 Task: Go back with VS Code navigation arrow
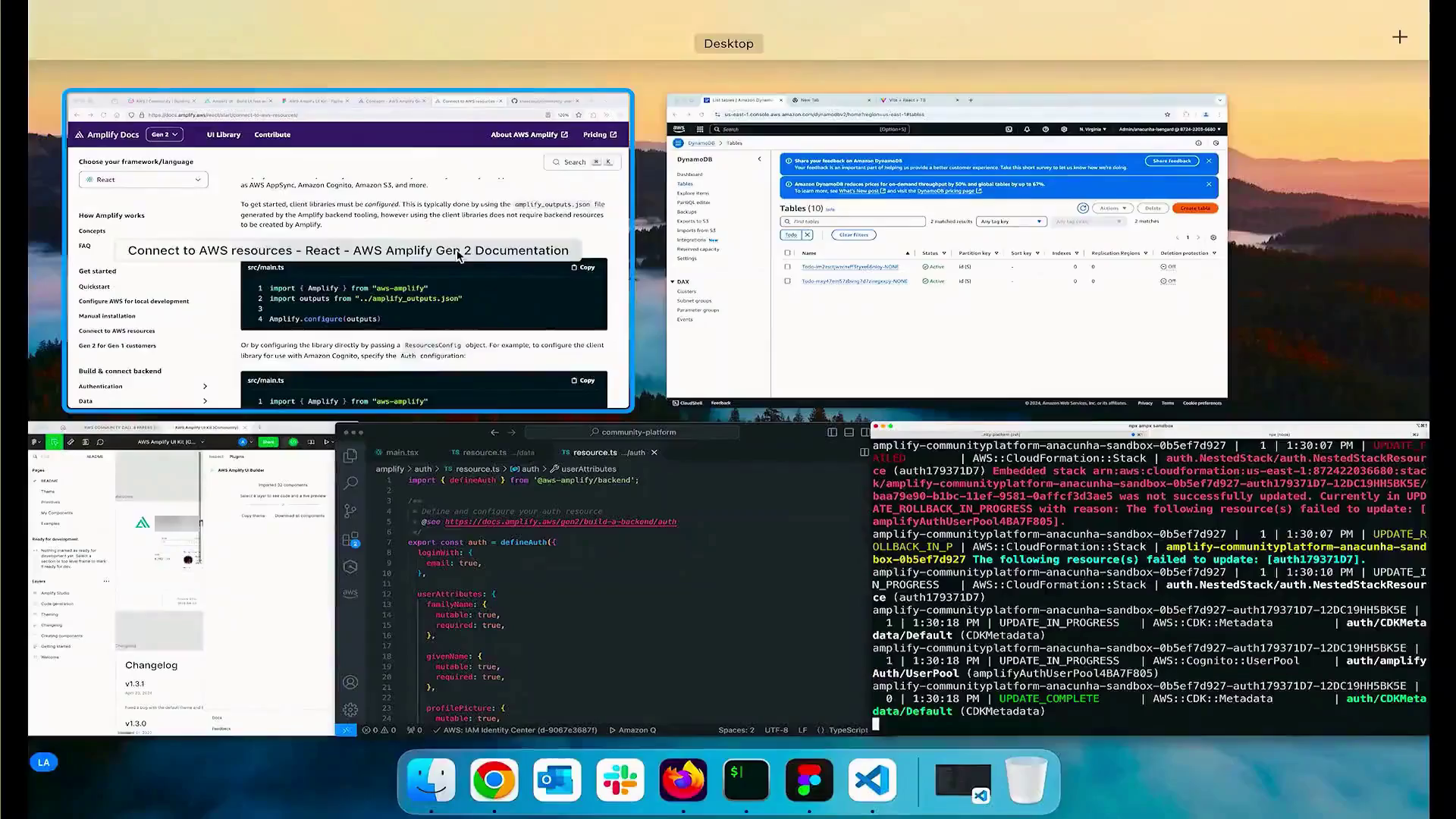tap(494, 432)
